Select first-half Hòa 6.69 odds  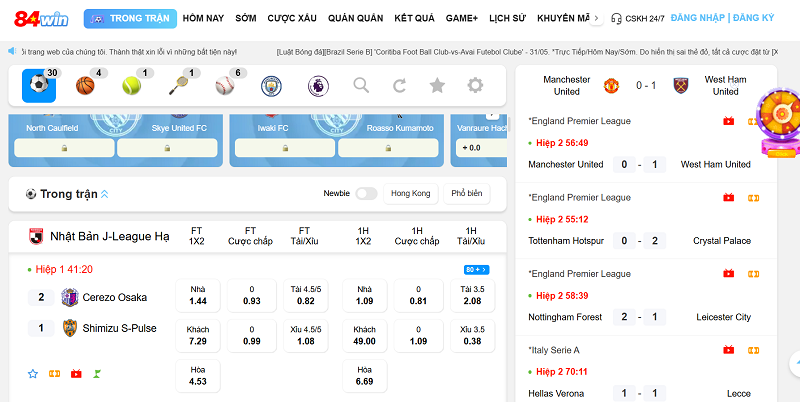click(364, 376)
